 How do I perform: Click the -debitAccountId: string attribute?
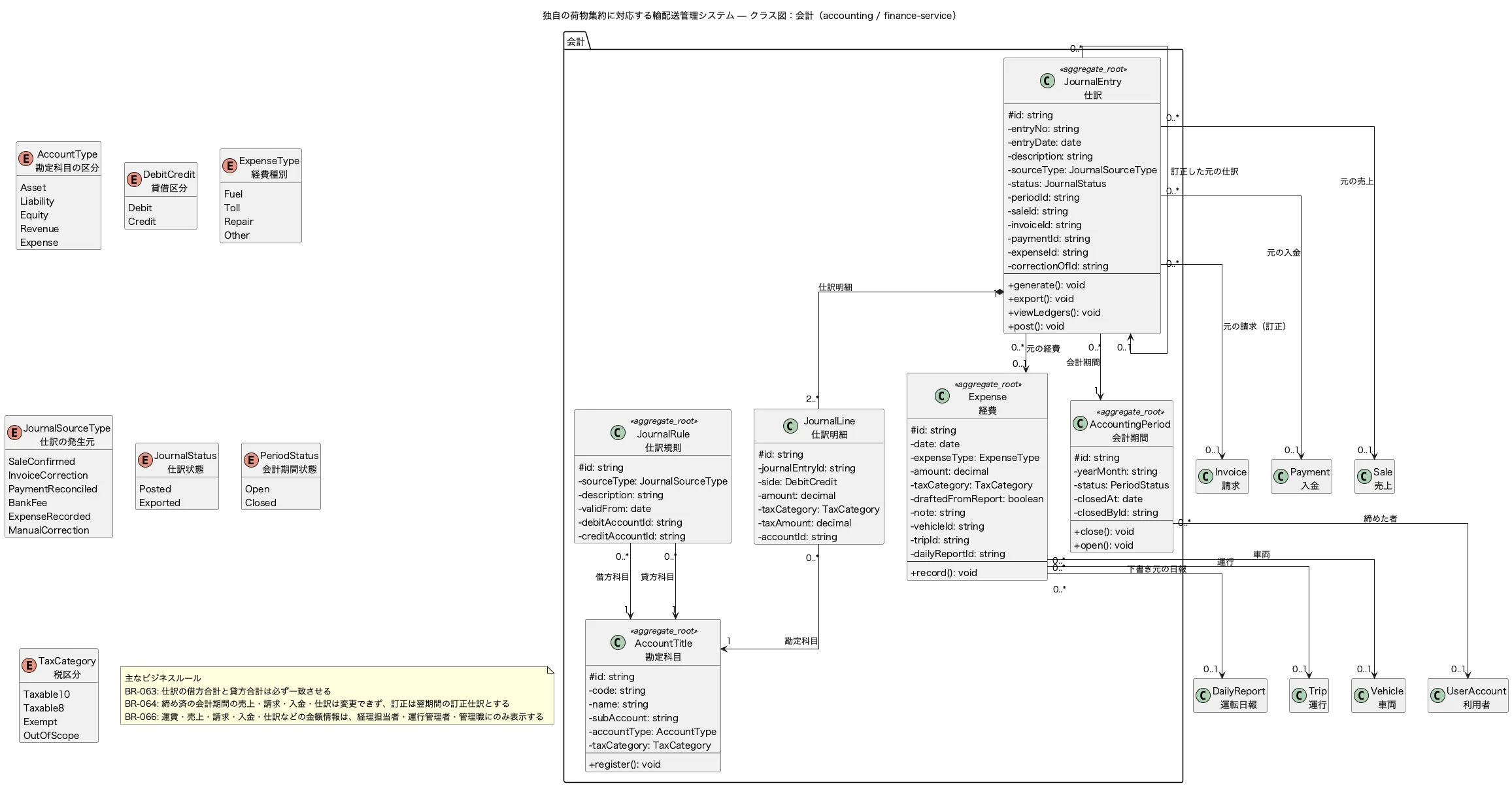[x=630, y=522]
